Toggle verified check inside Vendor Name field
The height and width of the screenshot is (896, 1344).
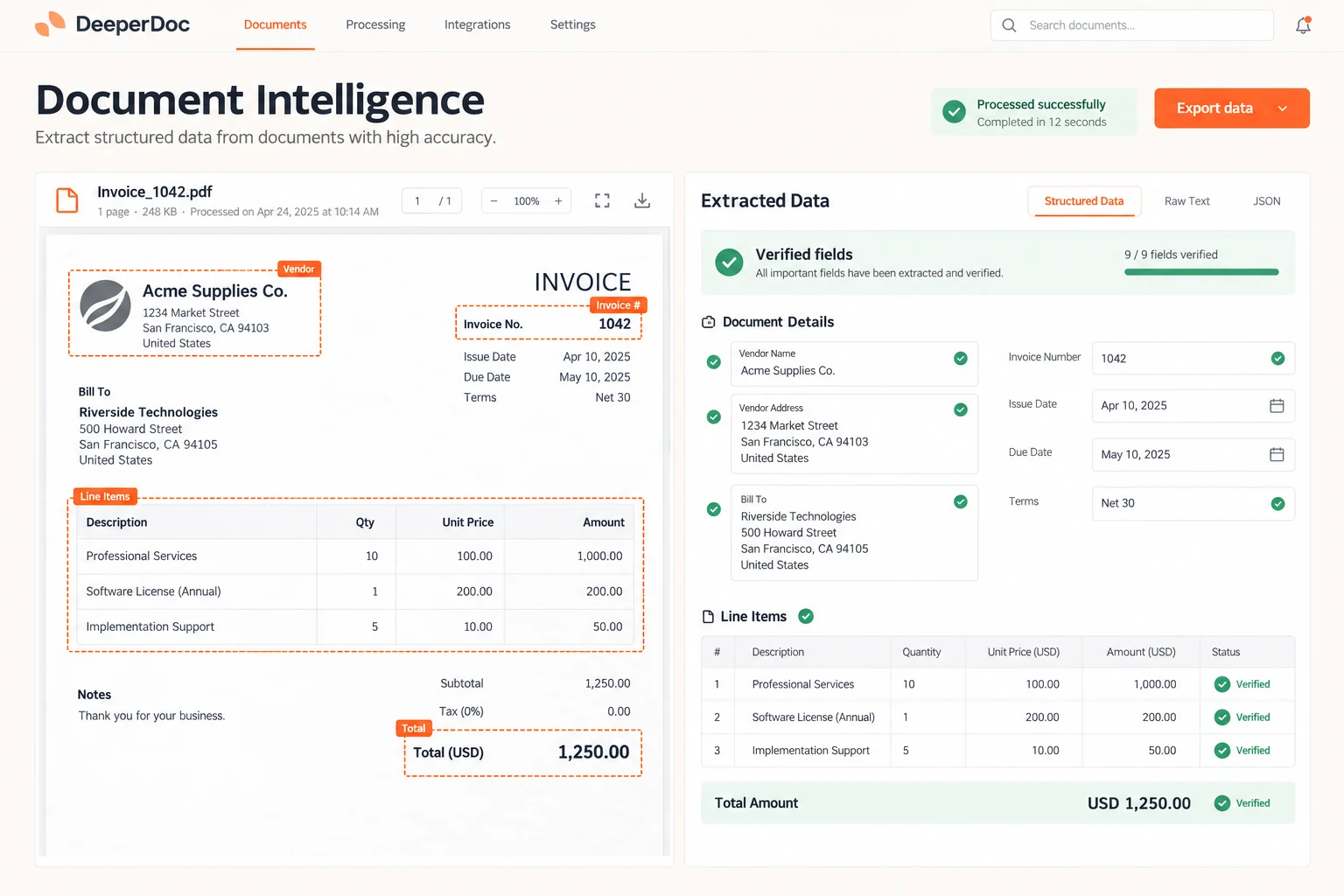[x=961, y=358]
